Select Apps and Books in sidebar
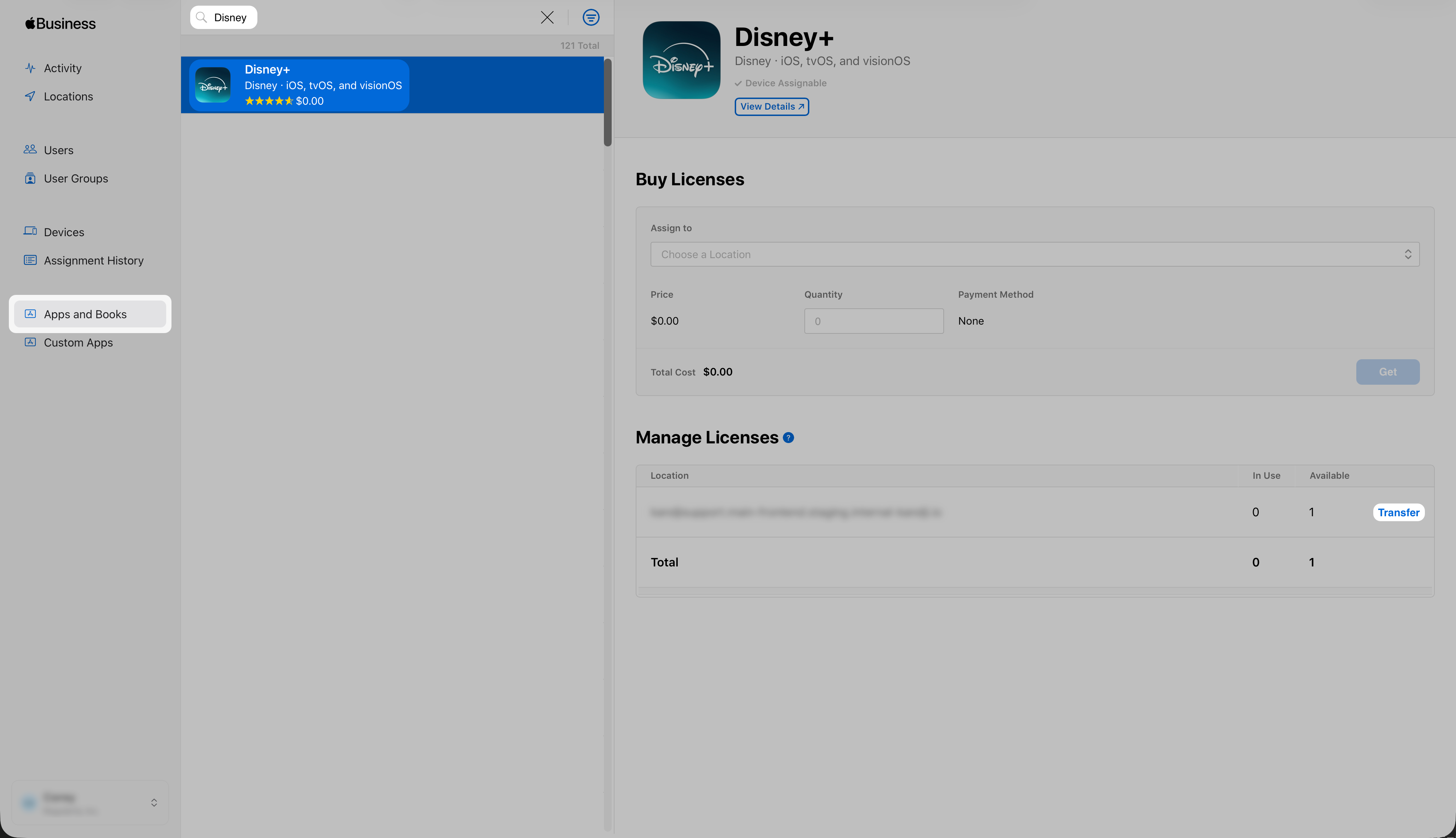The width and height of the screenshot is (1456, 838). [x=85, y=314]
